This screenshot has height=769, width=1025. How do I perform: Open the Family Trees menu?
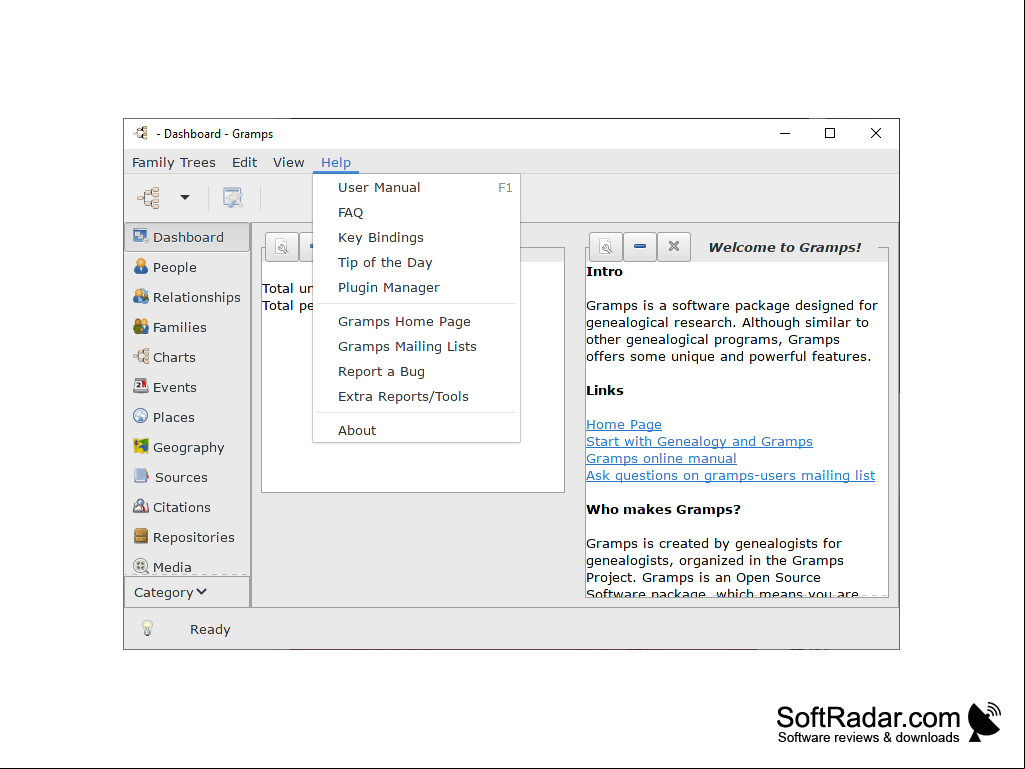(x=174, y=162)
